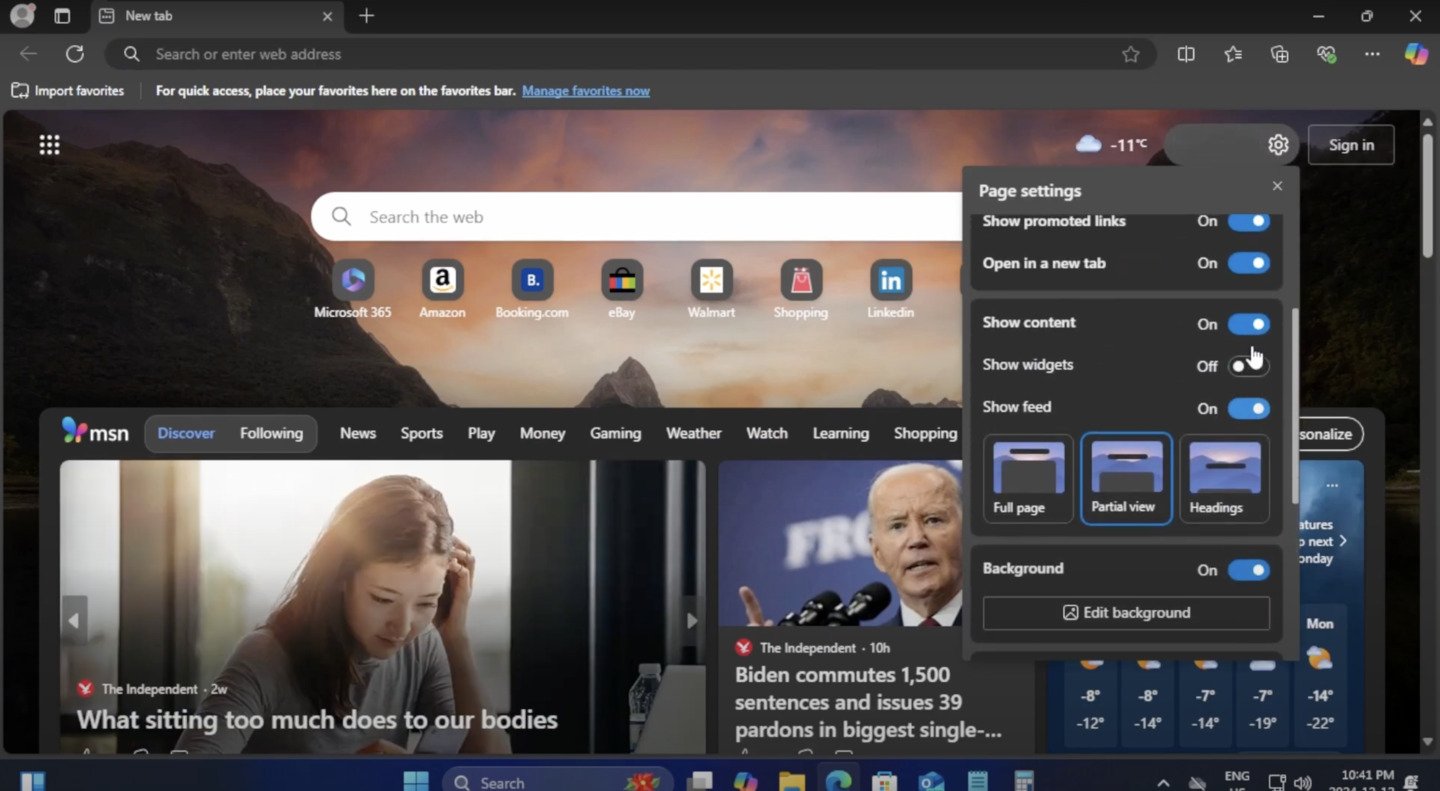Viewport: 1440px width, 791px height.
Task: Open the Browser essentials heart icon
Action: pos(1326,54)
